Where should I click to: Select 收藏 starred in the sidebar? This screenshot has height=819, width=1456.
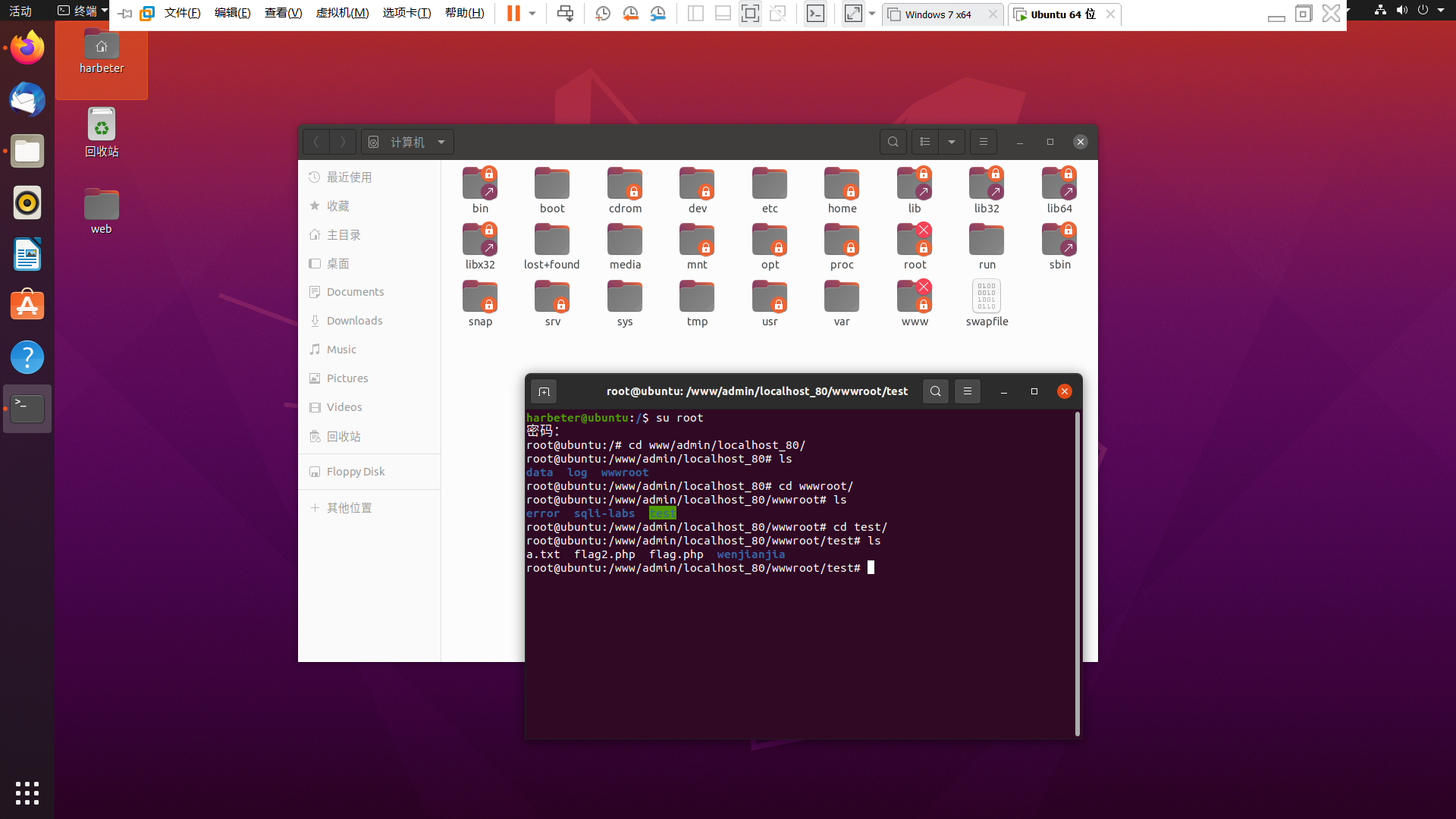(x=369, y=206)
